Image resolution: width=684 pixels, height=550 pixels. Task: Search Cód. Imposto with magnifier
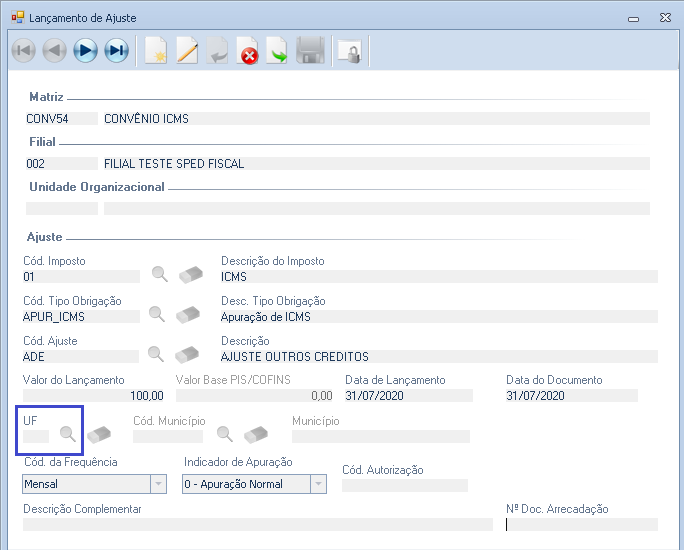click(160, 274)
